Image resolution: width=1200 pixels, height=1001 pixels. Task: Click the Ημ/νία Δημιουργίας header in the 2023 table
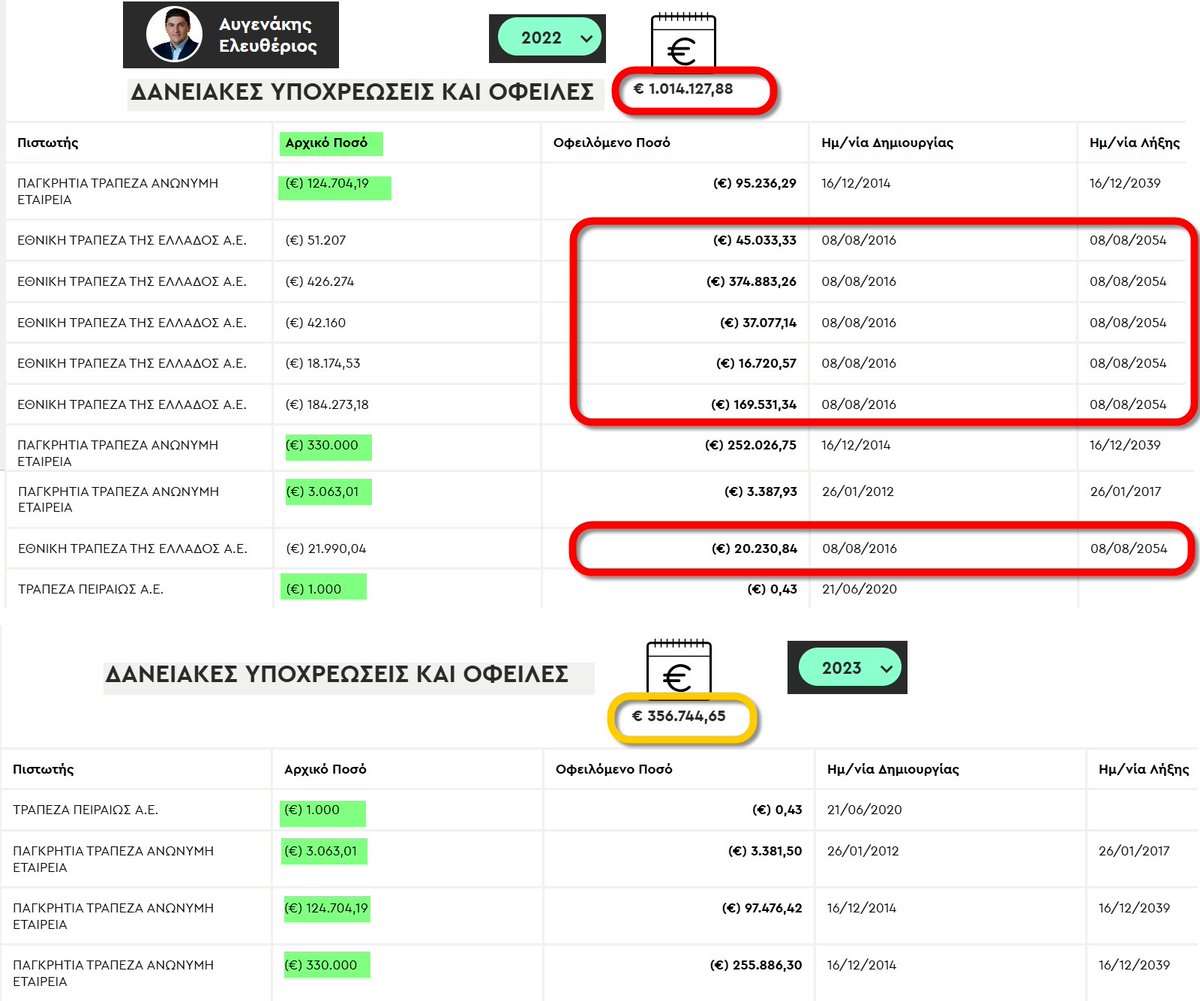point(893,770)
